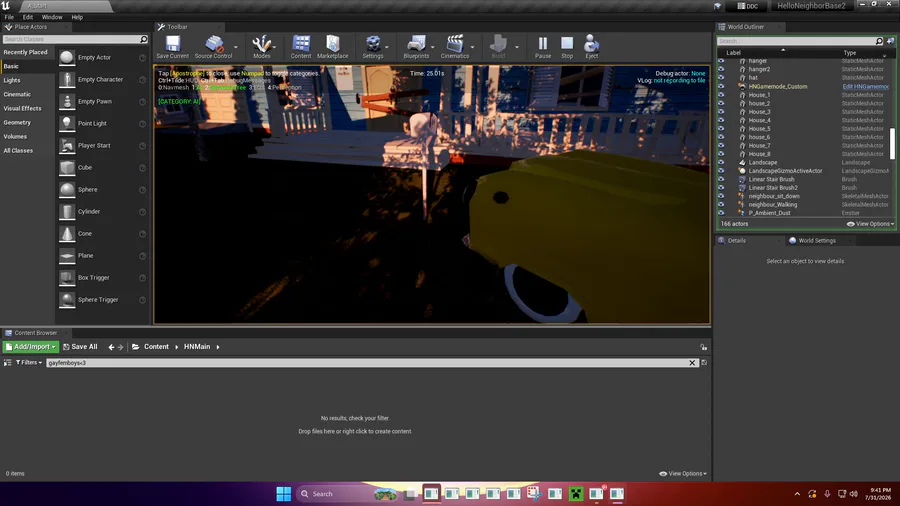Pause the play session
The image size is (900, 506).
542,44
